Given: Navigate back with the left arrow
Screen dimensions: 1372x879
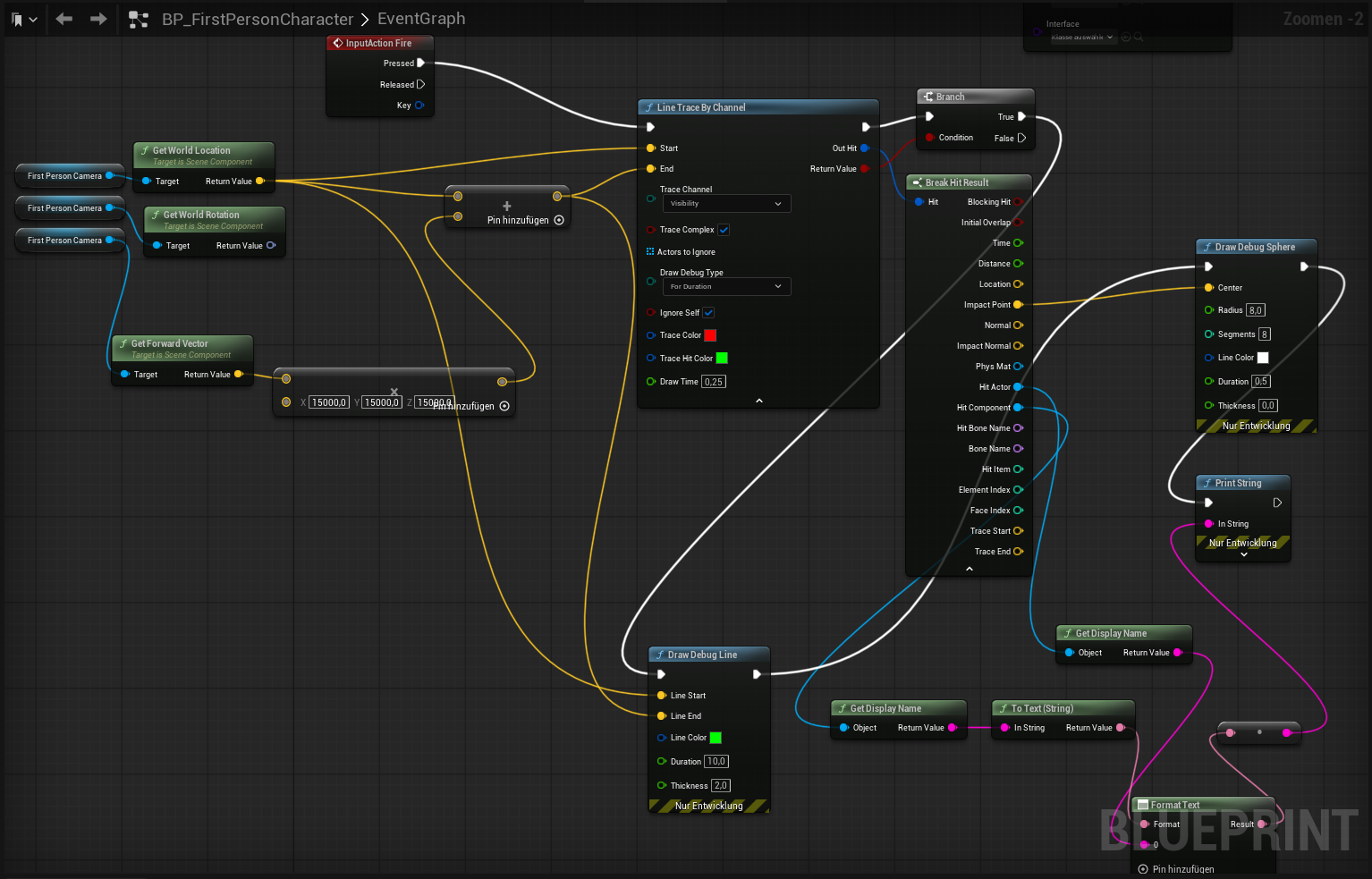Looking at the screenshot, I should click(x=64, y=19).
